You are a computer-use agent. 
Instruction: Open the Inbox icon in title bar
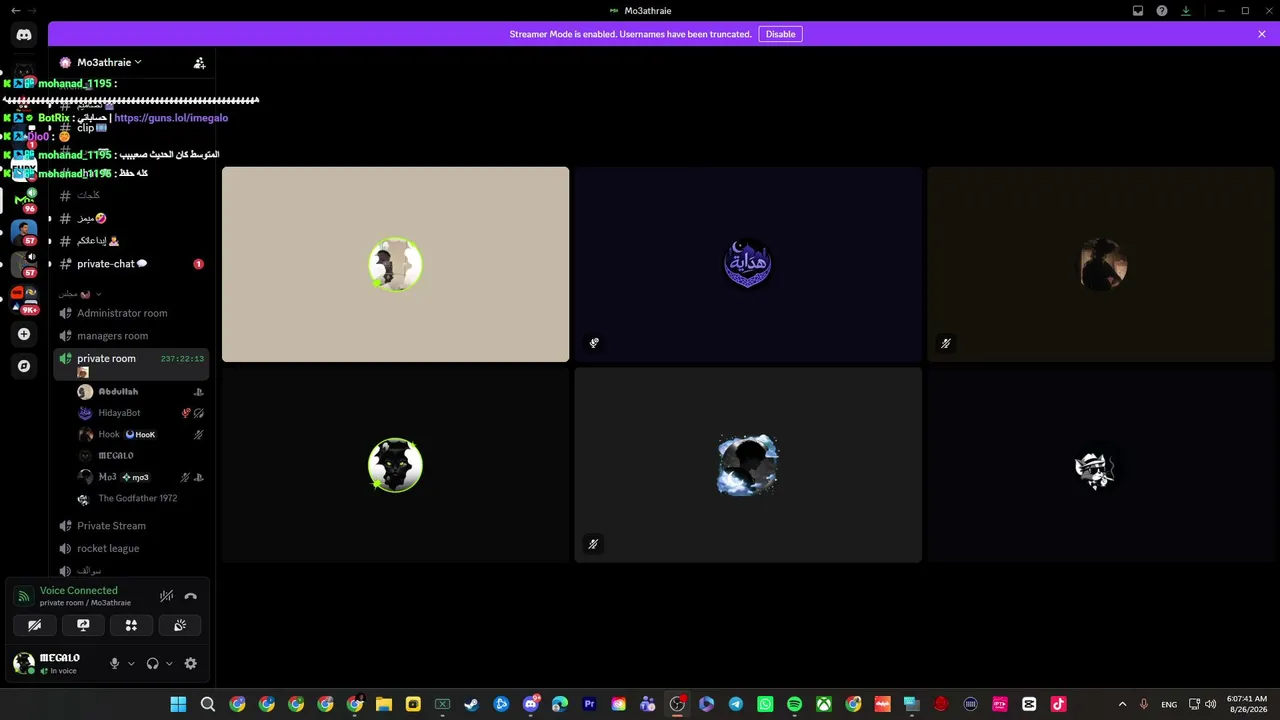(1138, 11)
